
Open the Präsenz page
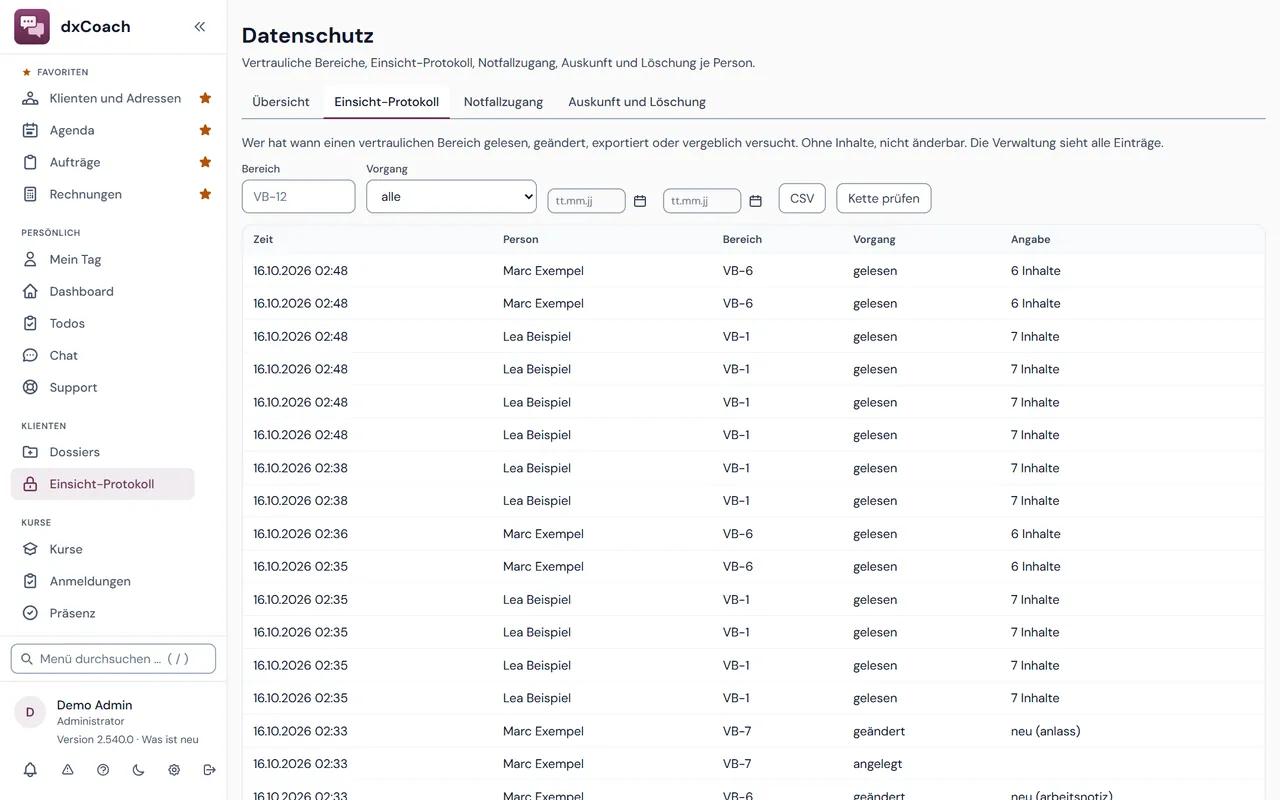pos(102,613)
